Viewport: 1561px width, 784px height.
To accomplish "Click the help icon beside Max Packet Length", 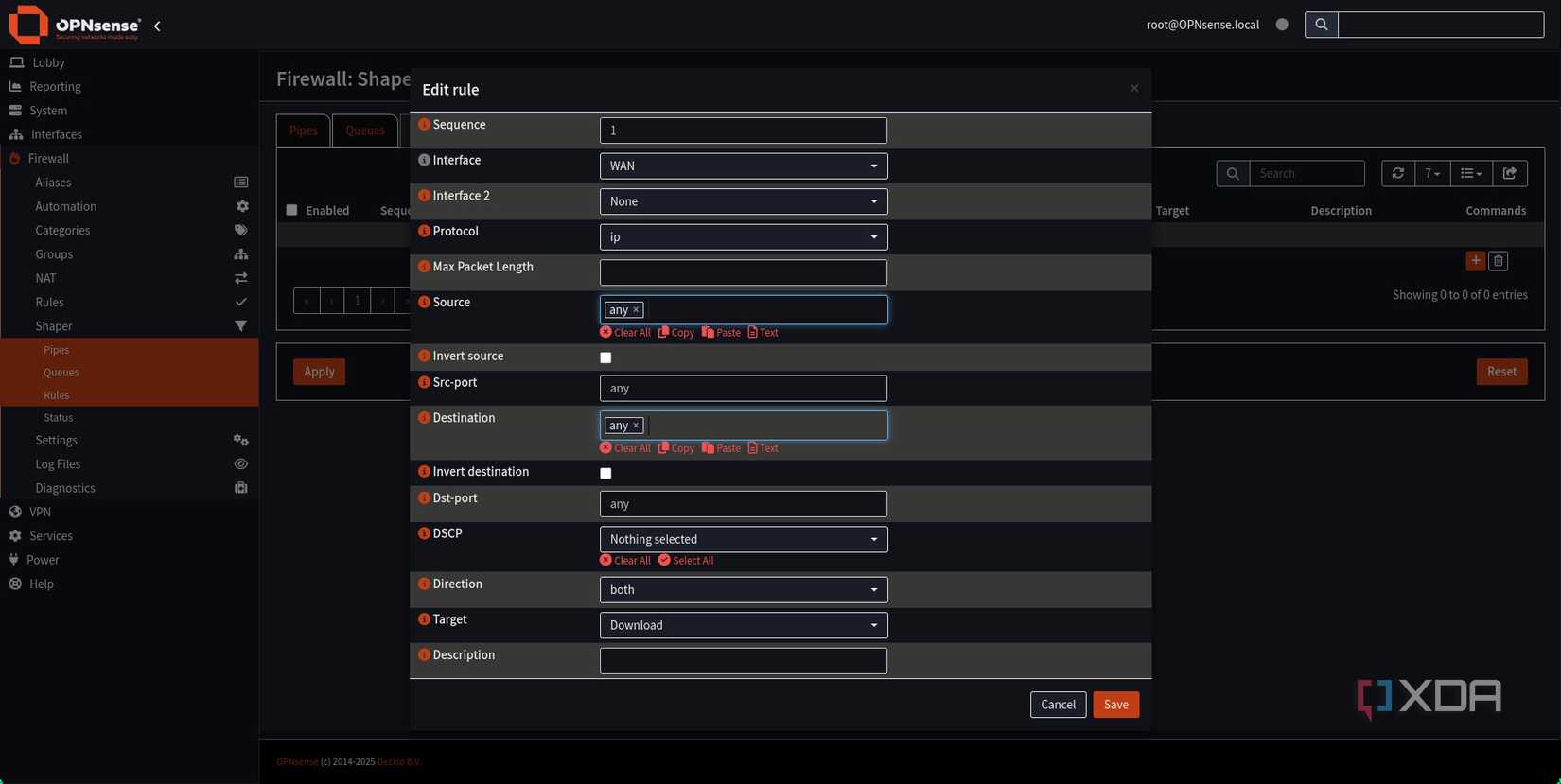I will (x=424, y=267).
